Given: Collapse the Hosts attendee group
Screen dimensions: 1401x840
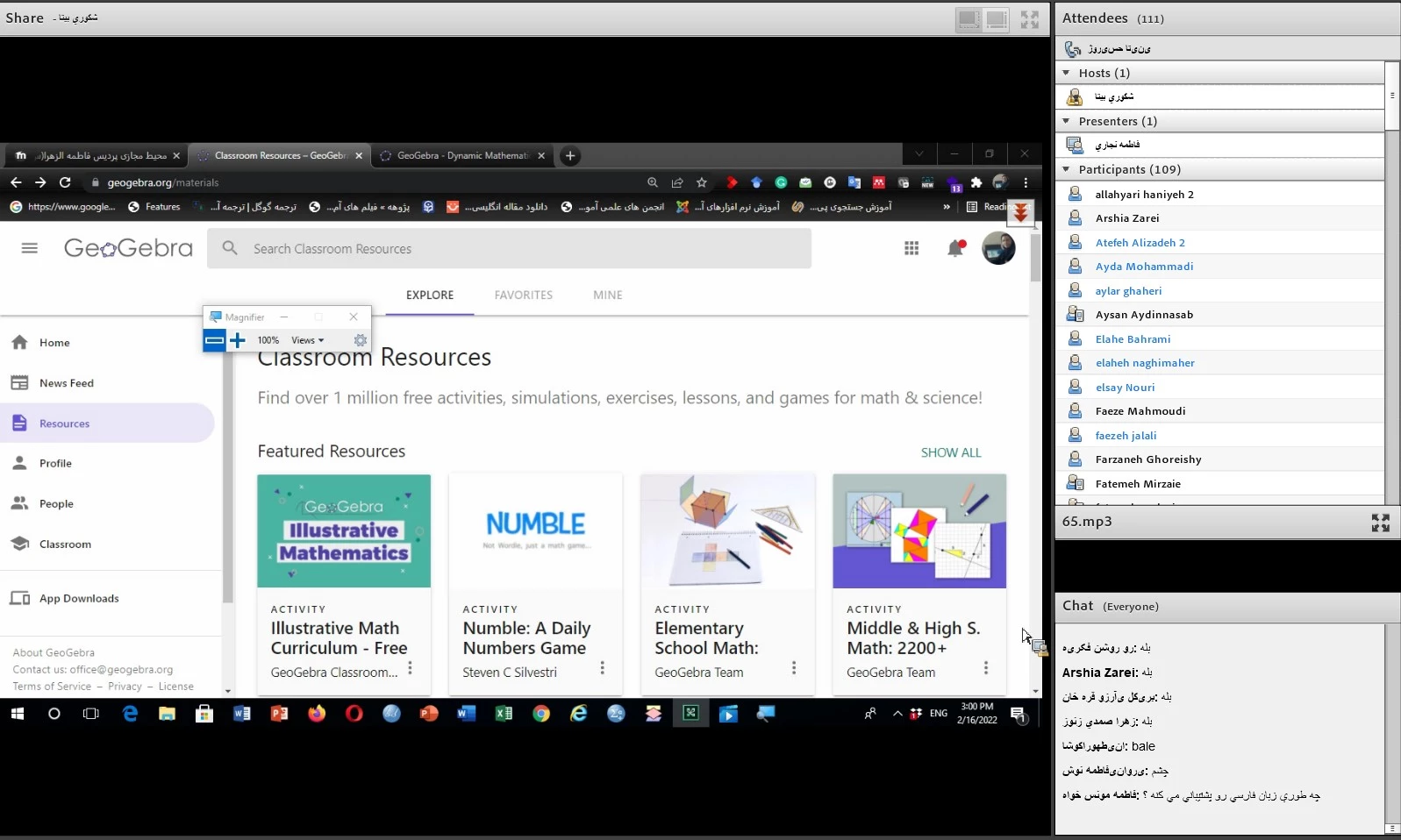Looking at the screenshot, I should pos(1067,73).
